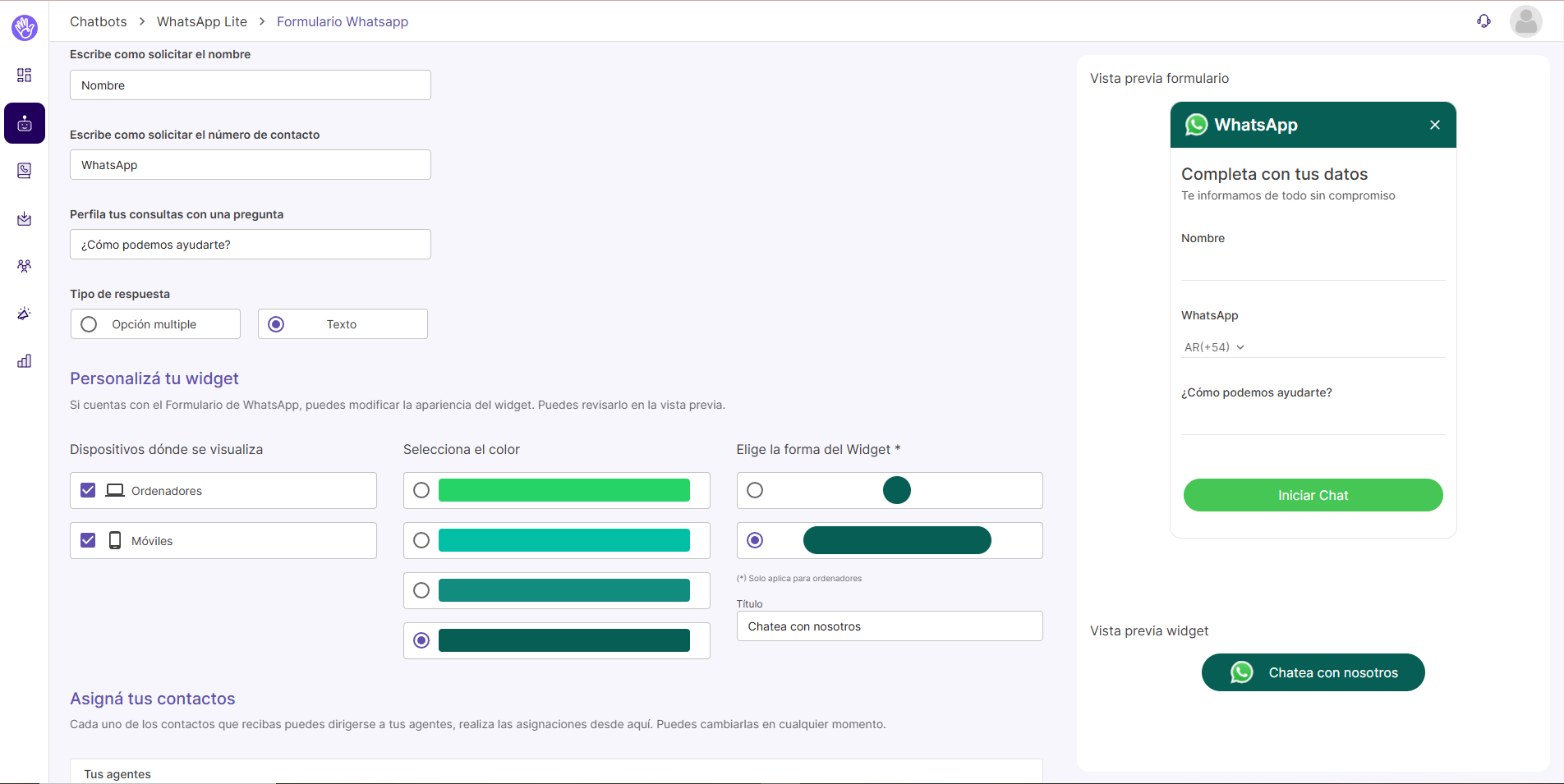Select the bright green color radio
Image resolution: width=1564 pixels, height=784 pixels.
click(421, 490)
